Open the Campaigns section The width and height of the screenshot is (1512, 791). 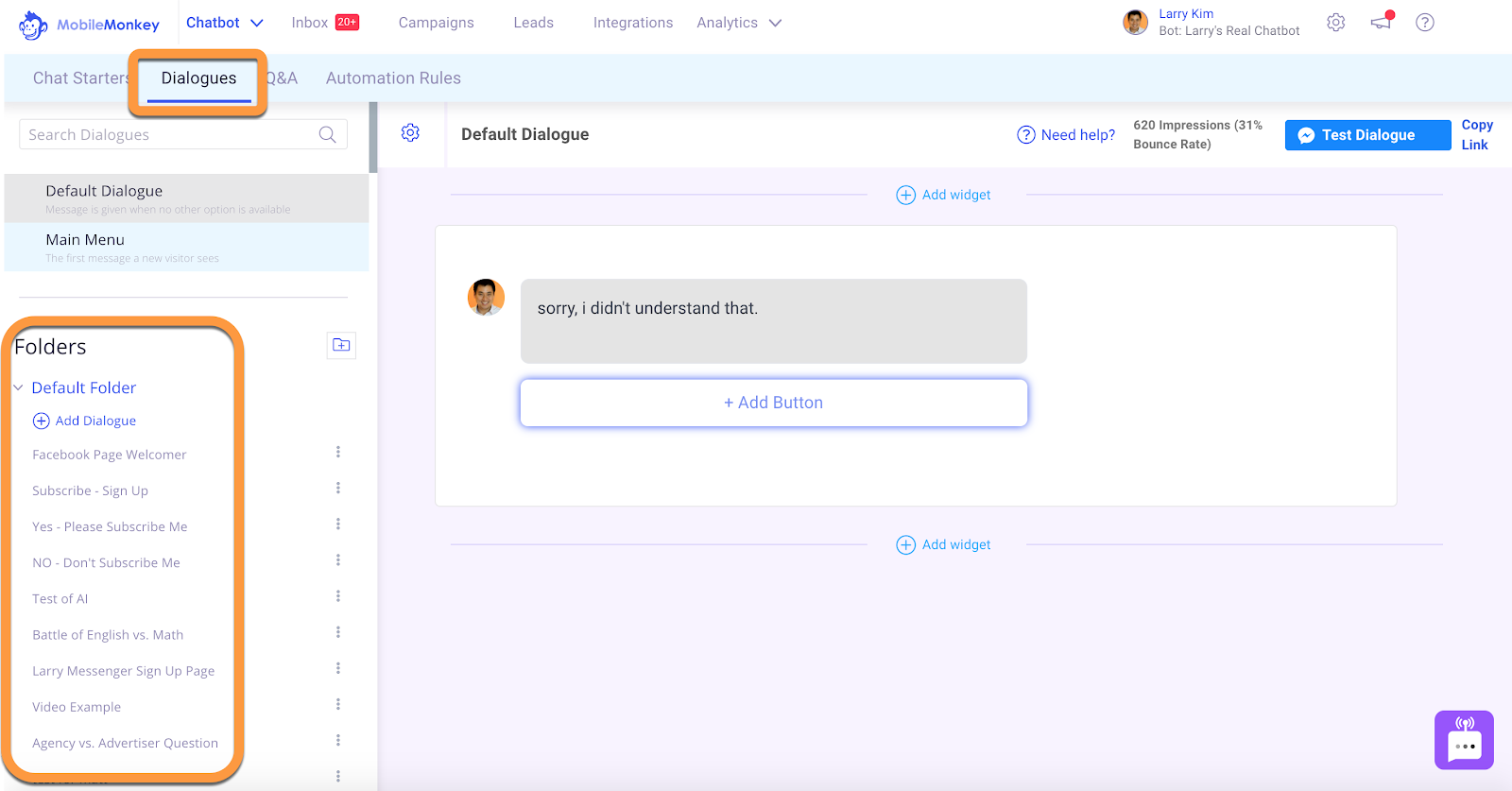click(437, 23)
